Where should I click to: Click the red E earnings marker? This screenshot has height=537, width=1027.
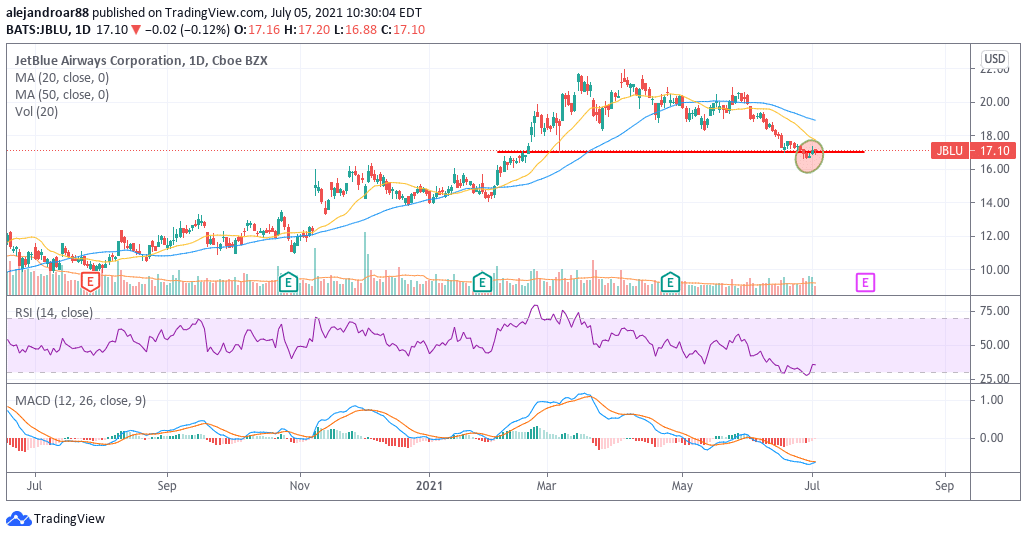click(90, 282)
